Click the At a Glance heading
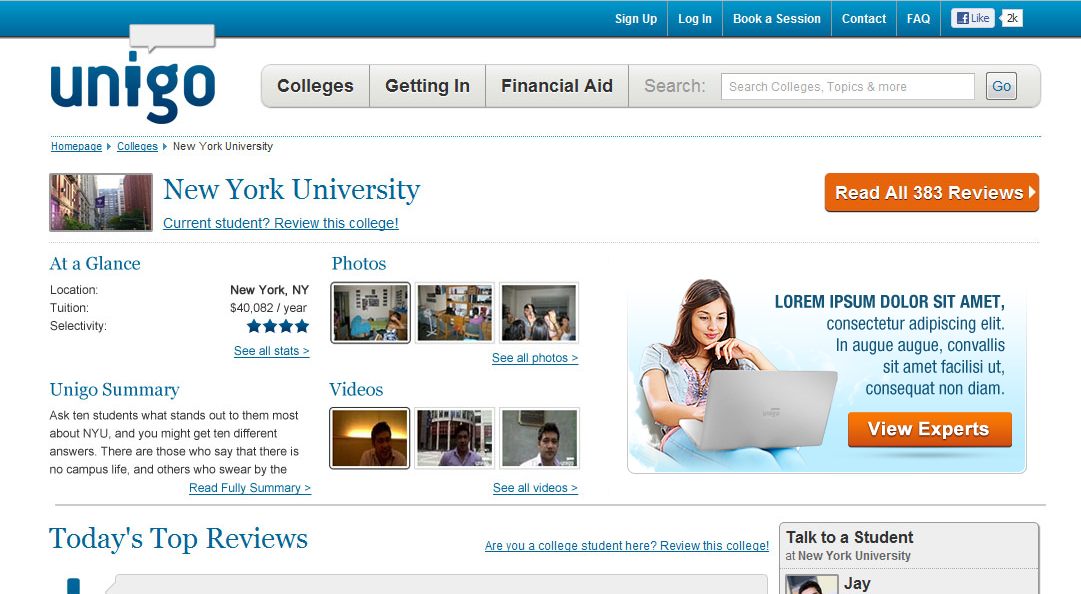 (x=95, y=263)
